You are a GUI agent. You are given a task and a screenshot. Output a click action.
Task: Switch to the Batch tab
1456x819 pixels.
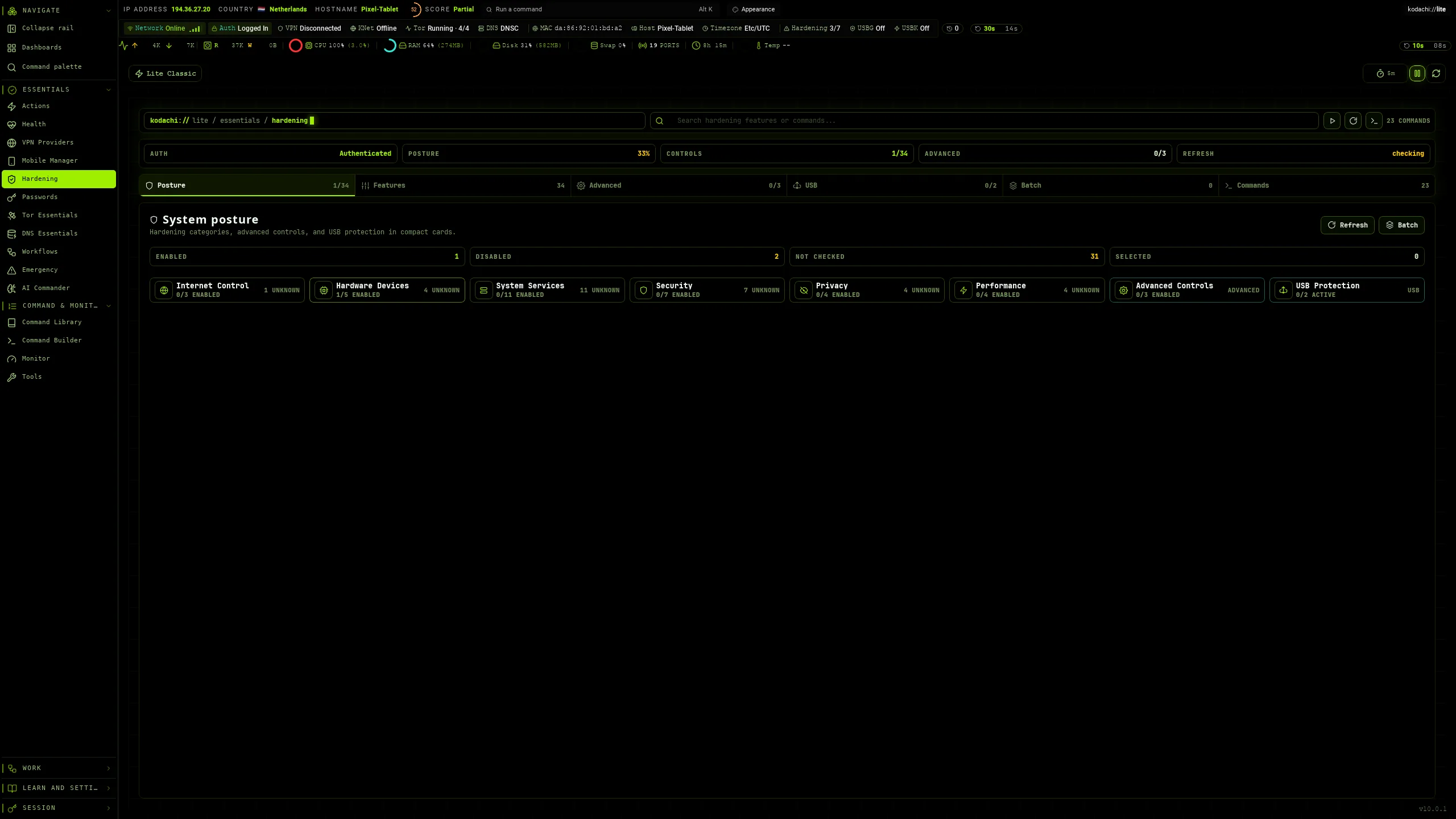pos(1111,185)
